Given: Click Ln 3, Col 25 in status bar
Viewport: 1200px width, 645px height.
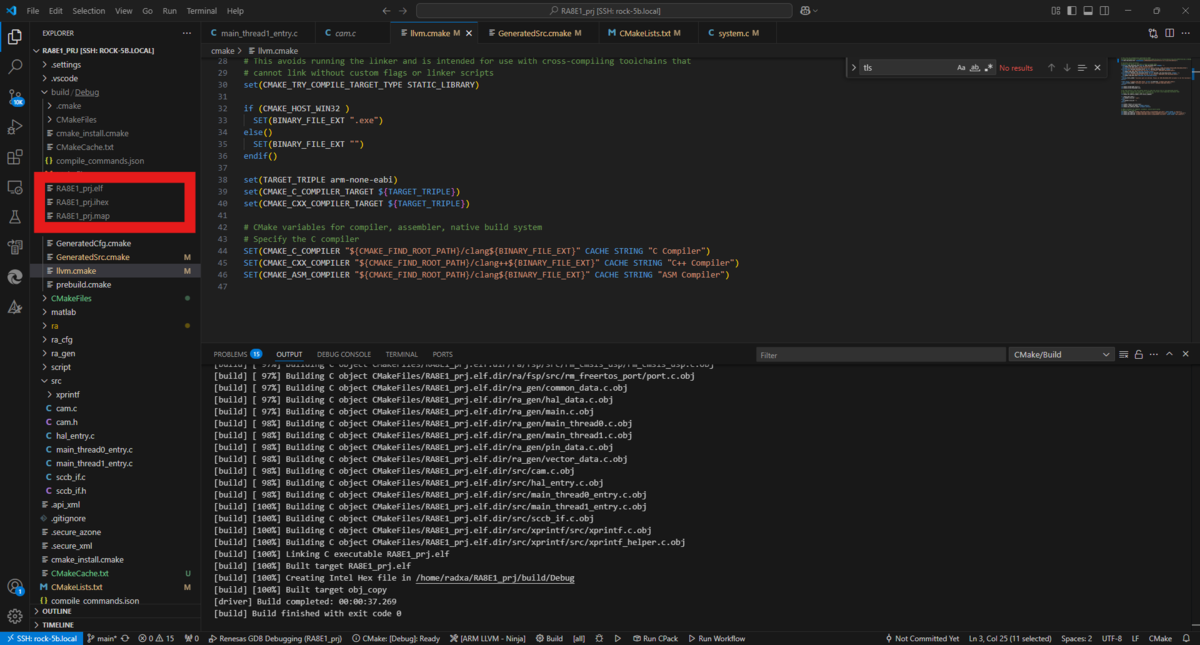Looking at the screenshot, I should pyautogui.click(x=1009, y=638).
